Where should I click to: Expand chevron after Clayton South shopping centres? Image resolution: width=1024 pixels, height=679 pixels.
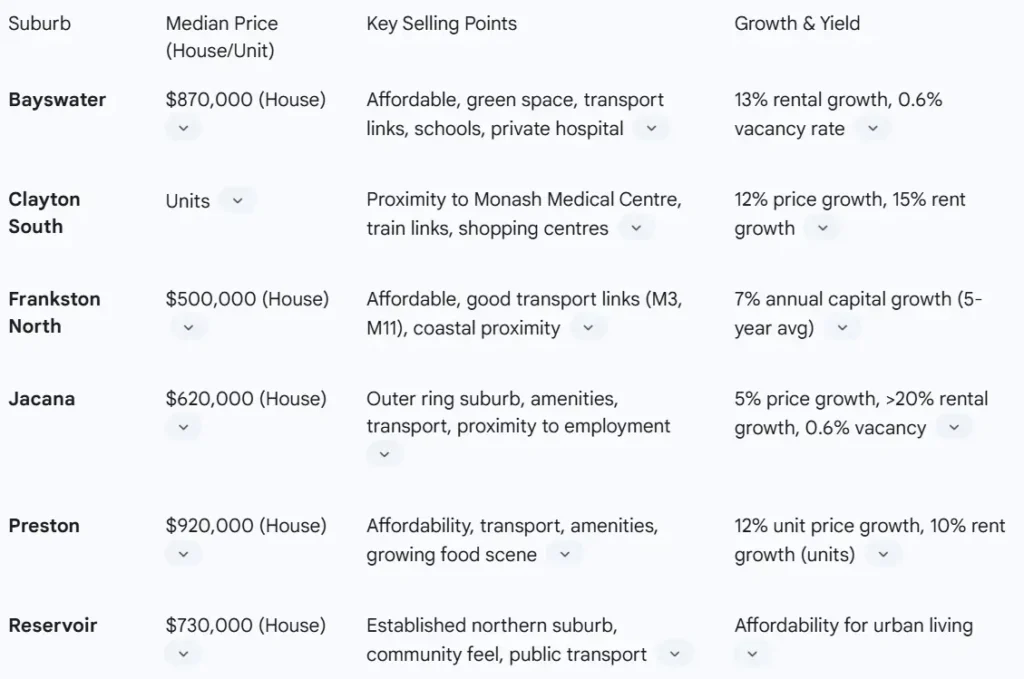tap(635, 228)
